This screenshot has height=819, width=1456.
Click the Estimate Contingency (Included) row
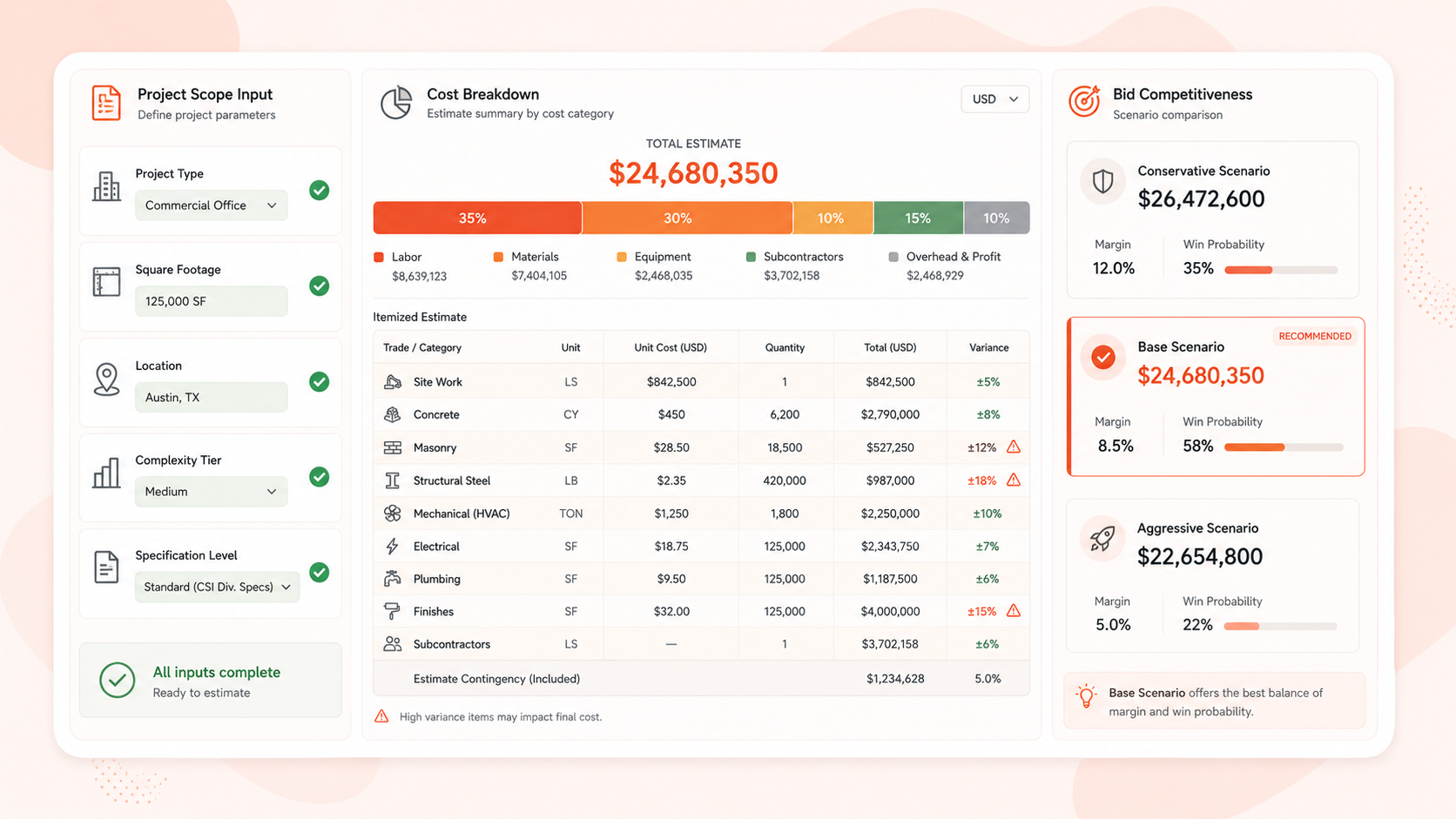(701, 679)
